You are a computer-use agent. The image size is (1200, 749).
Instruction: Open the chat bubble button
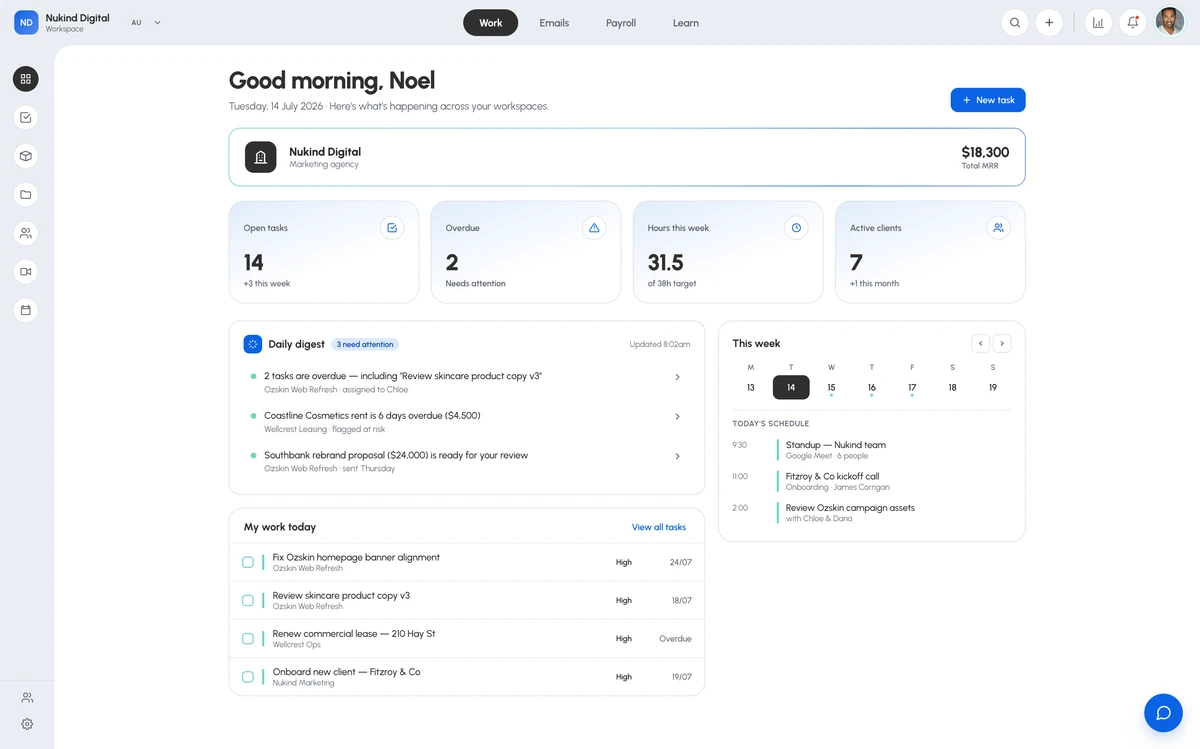click(1163, 713)
